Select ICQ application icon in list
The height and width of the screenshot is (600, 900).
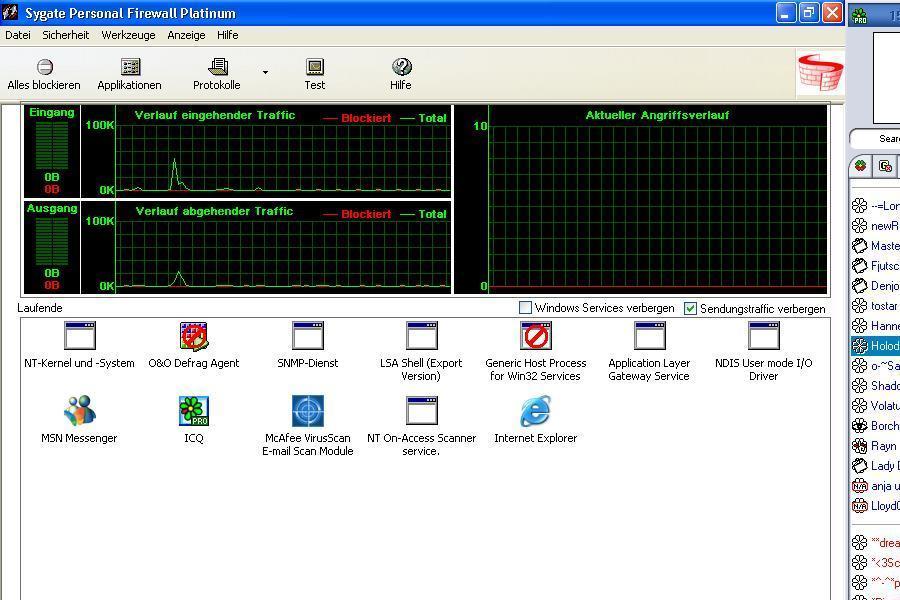[194, 411]
